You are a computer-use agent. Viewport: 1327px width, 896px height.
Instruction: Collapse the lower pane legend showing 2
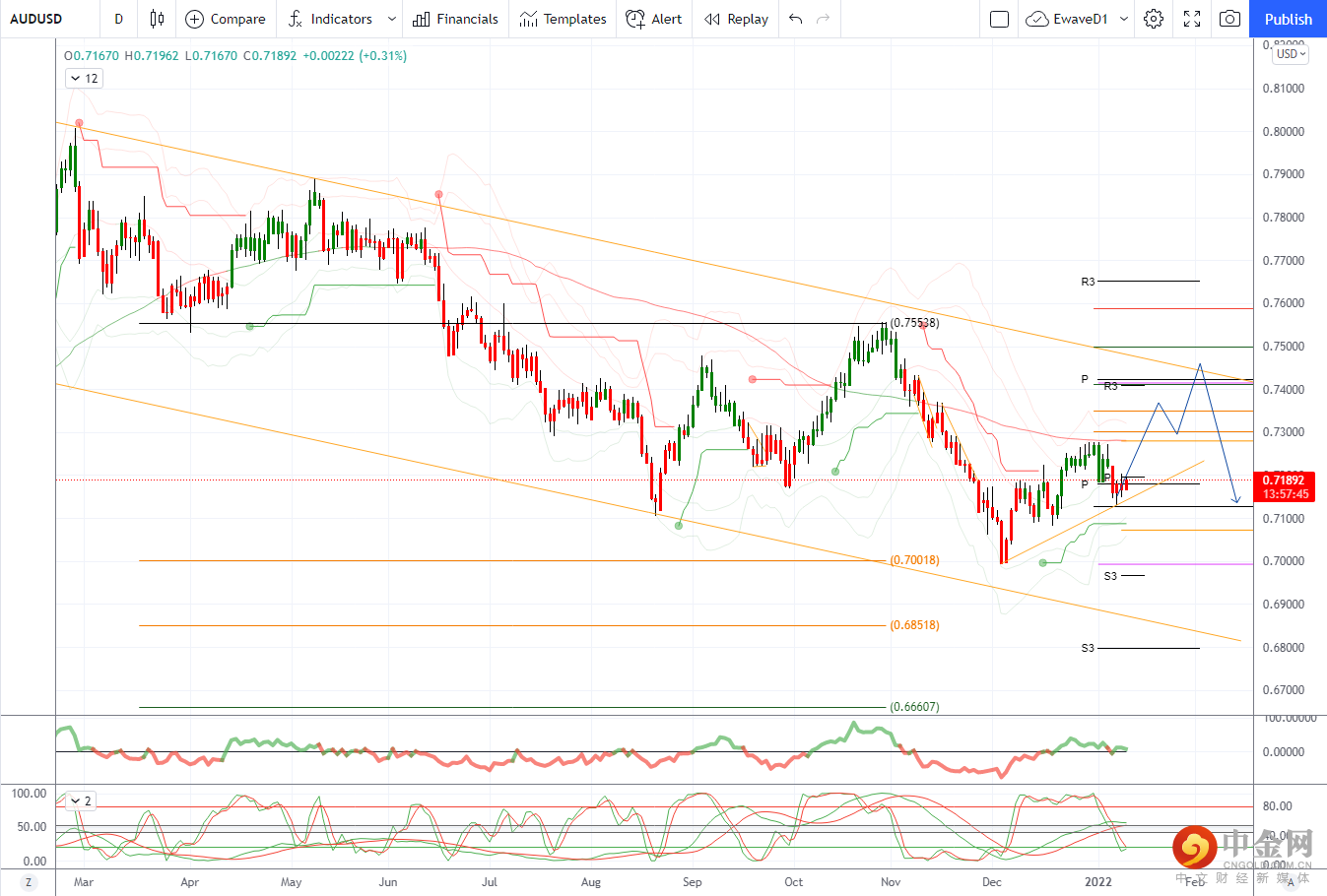(x=81, y=801)
